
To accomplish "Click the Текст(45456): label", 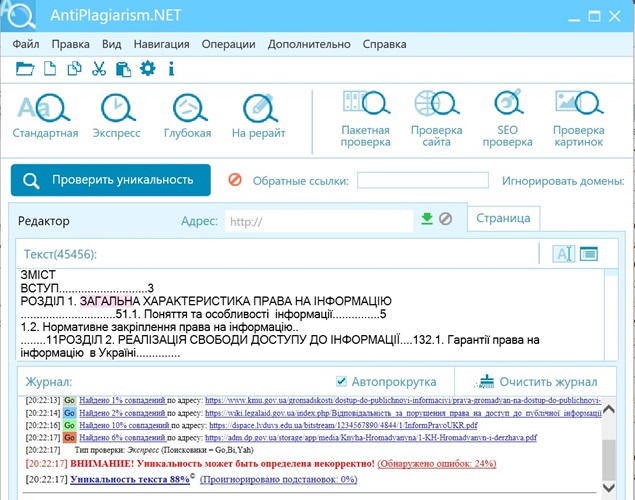I will click(60, 254).
